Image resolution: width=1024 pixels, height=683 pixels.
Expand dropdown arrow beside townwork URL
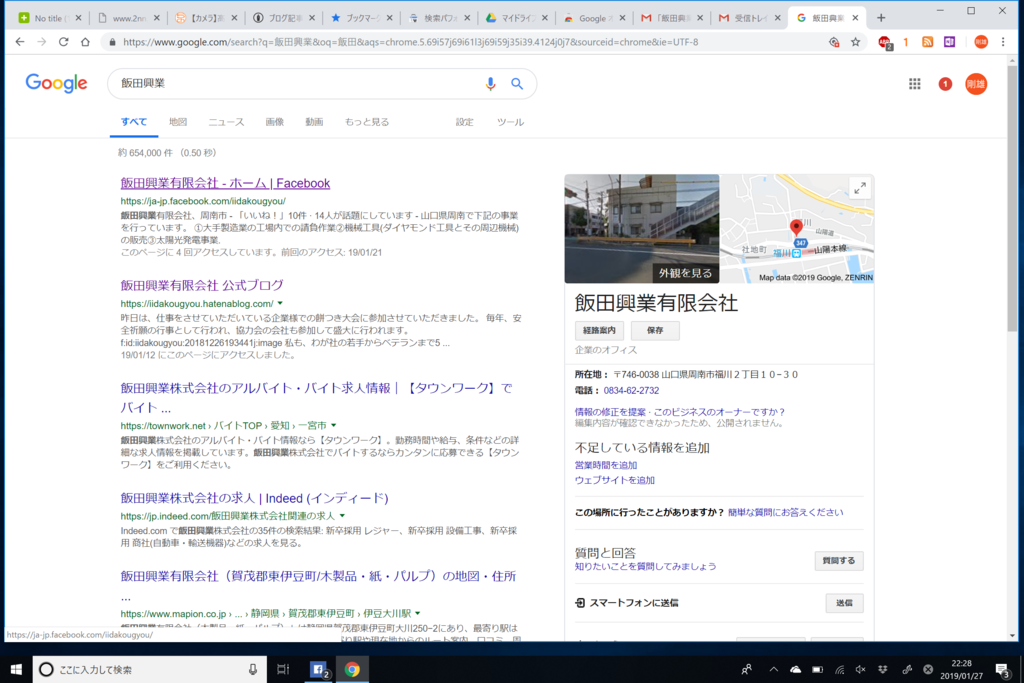(334, 425)
